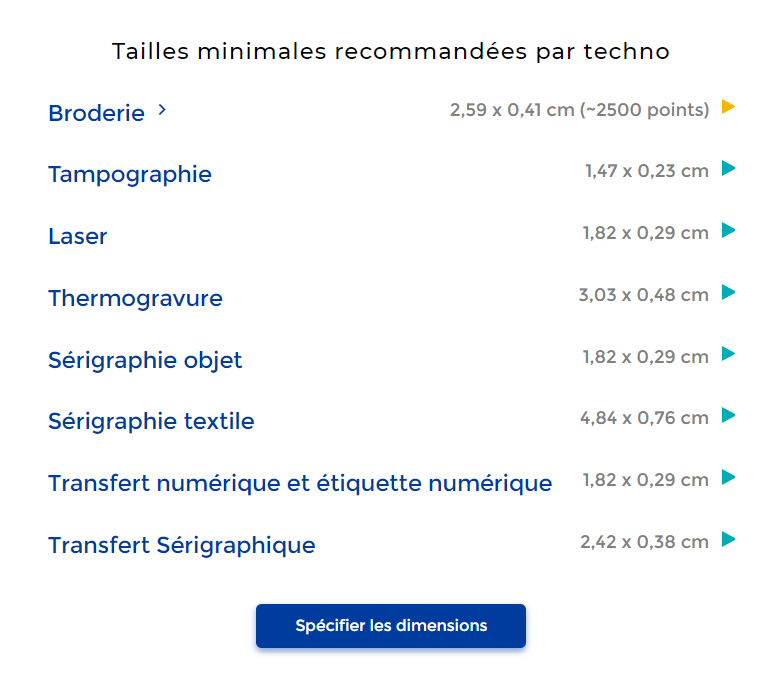Click teal arrow for Transfert Sérigraphique row
779x686 pixels.
(x=729, y=540)
